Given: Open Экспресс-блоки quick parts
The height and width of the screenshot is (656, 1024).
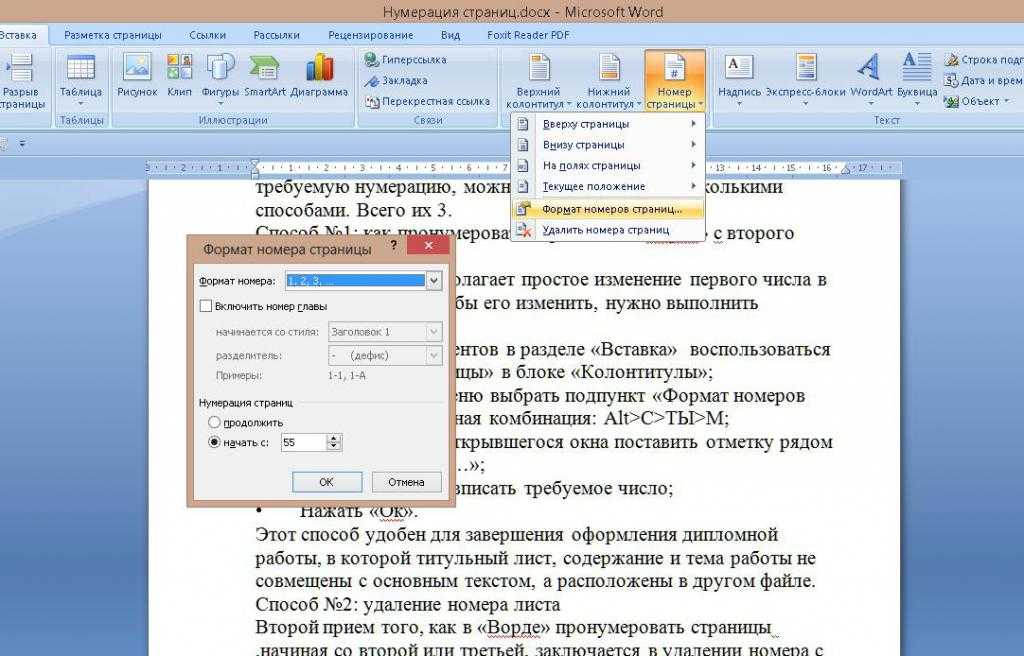Looking at the screenshot, I should [805, 80].
